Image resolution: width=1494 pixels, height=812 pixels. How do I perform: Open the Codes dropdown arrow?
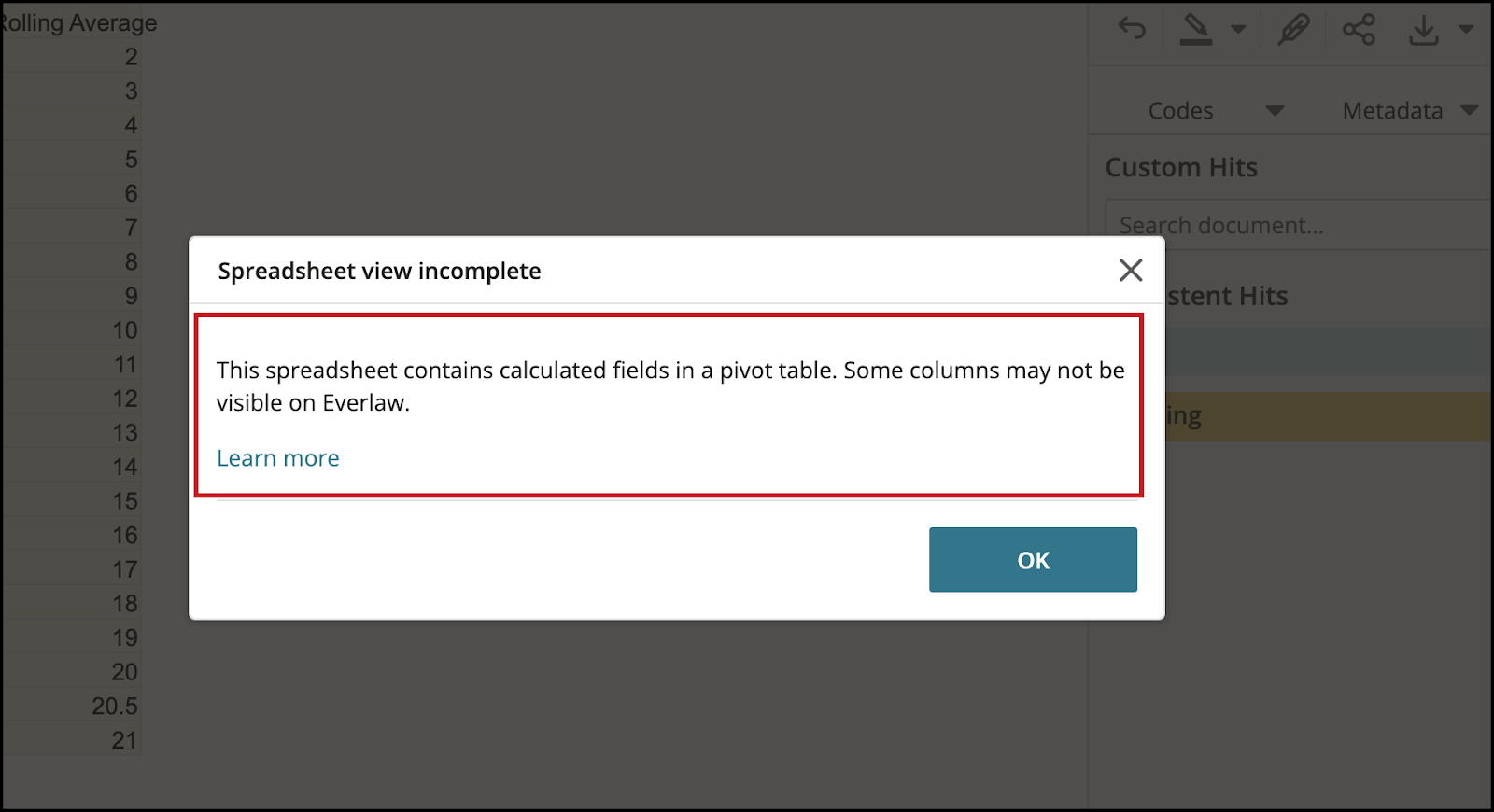(1275, 111)
